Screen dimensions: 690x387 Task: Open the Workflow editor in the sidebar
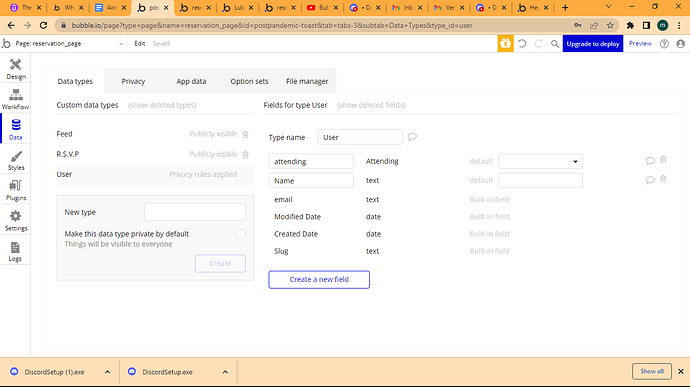[x=15, y=99]
